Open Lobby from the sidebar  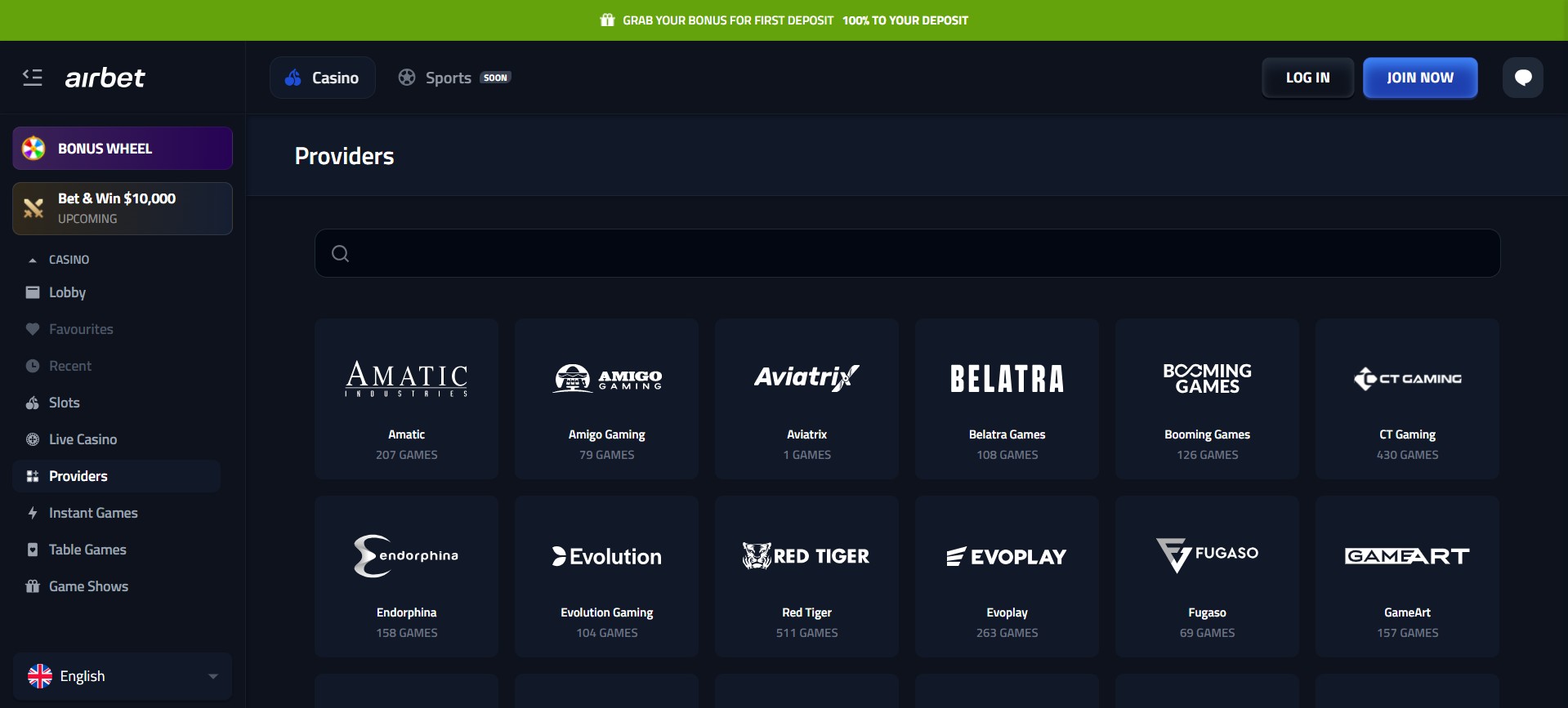click(117, 292)
